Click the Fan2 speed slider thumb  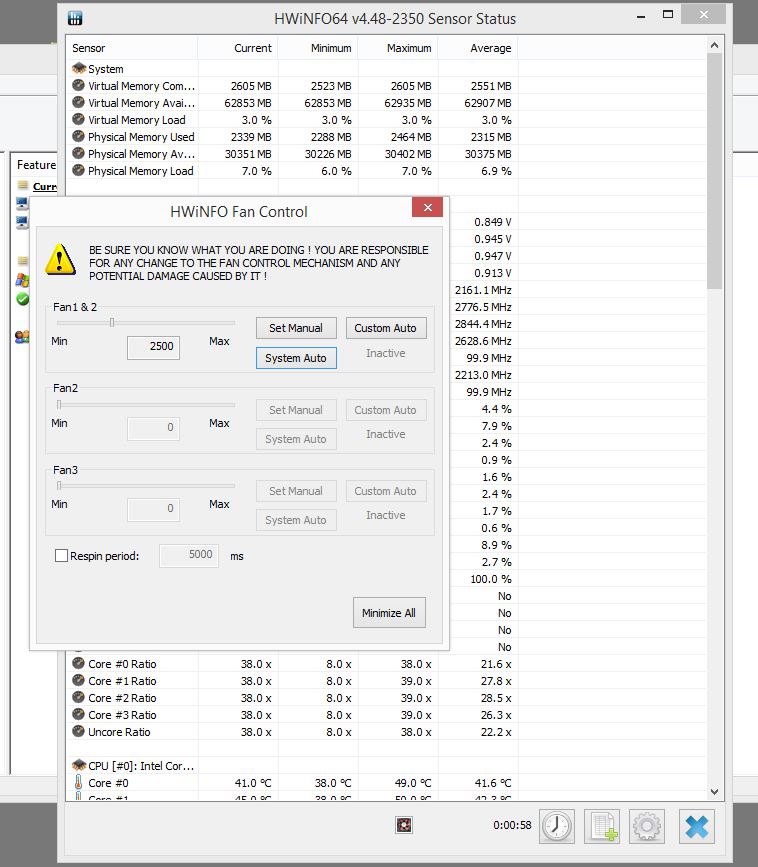59,405
